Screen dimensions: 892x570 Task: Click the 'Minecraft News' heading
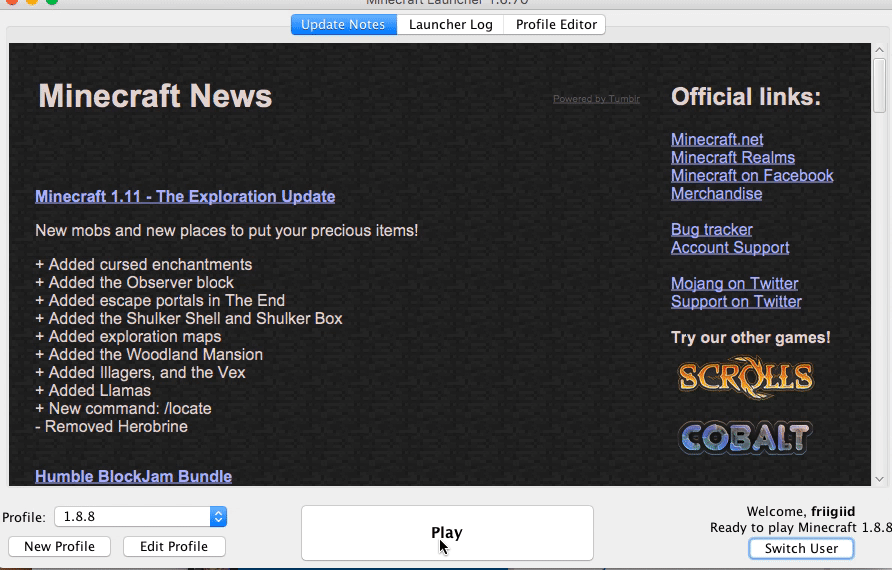[155, 96]
